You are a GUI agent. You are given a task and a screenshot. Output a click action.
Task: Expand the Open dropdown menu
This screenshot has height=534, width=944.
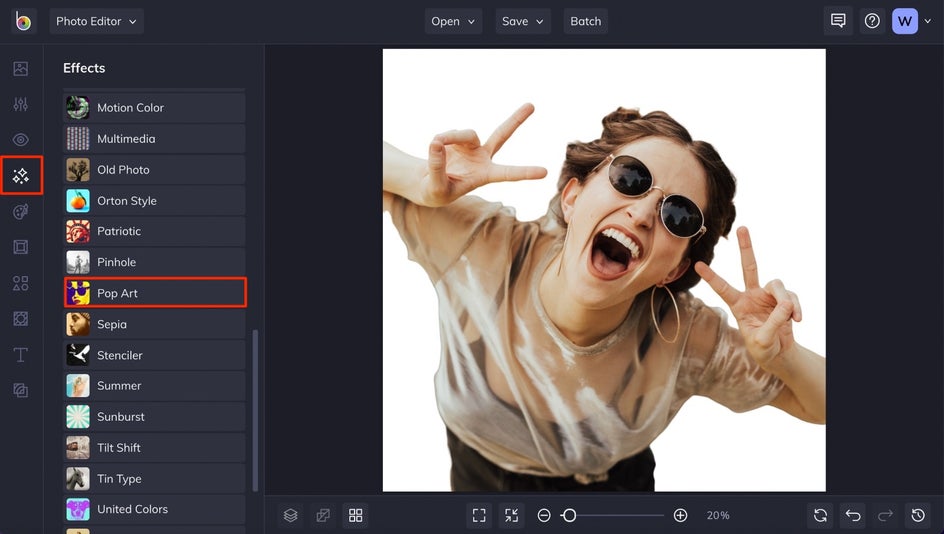coord(453,21)
